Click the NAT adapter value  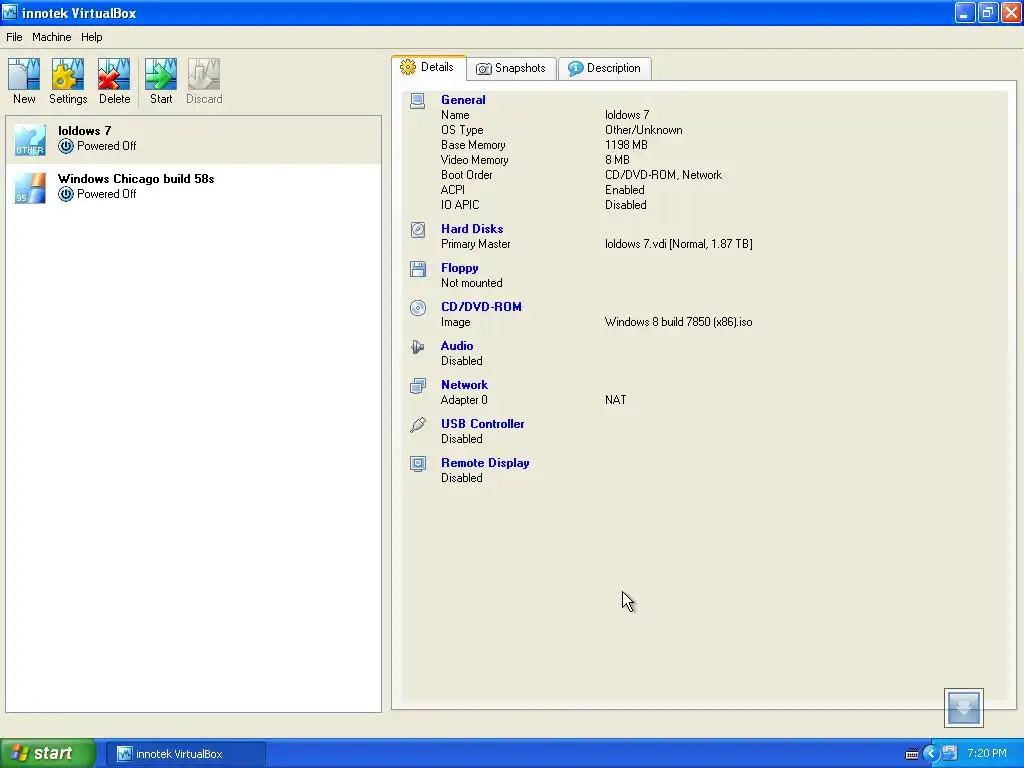pyautogui.click(x=615, y=400)
